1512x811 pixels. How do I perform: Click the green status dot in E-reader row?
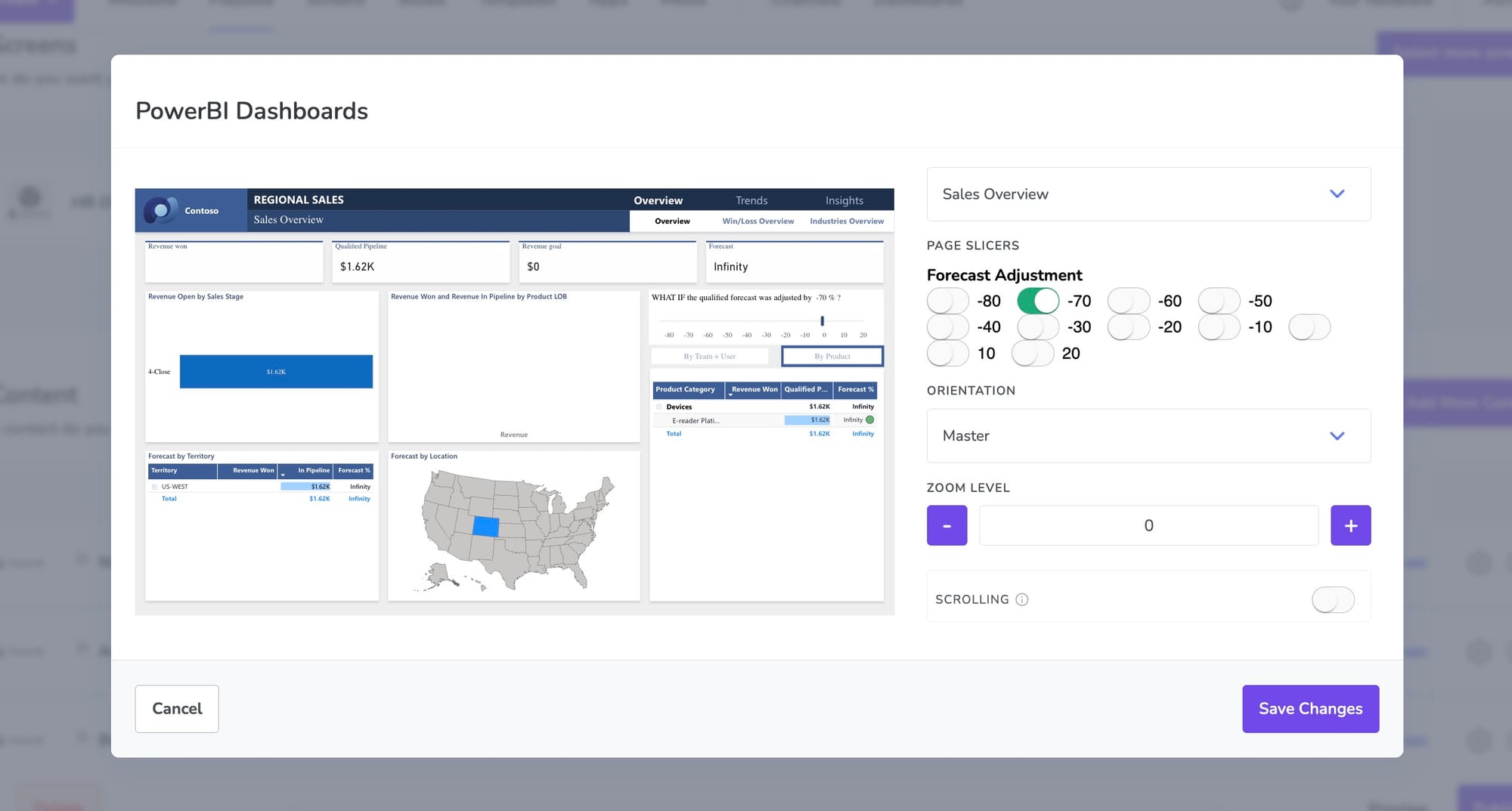869,420
